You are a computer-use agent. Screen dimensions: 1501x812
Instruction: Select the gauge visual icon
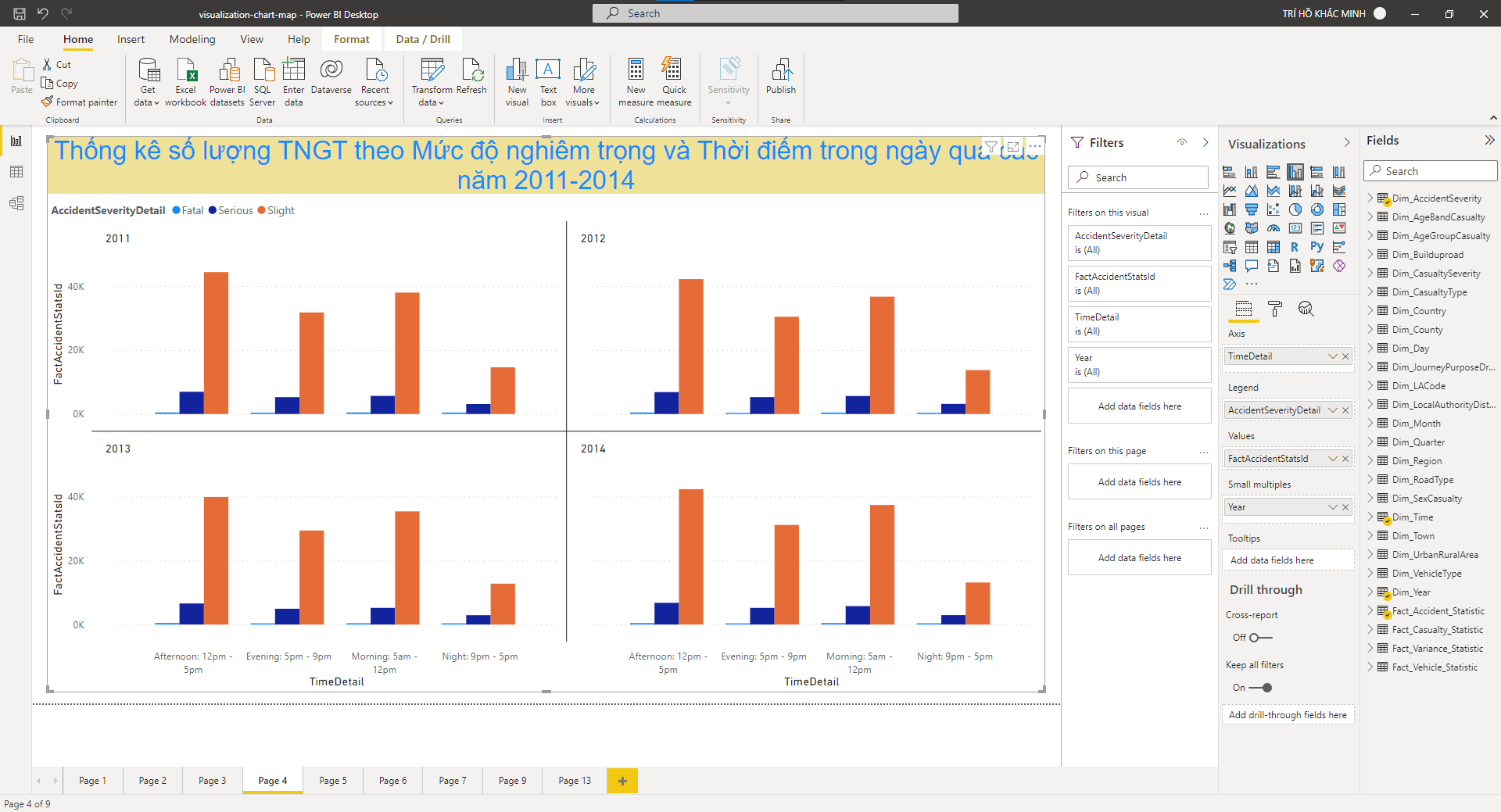point(1274,228)
